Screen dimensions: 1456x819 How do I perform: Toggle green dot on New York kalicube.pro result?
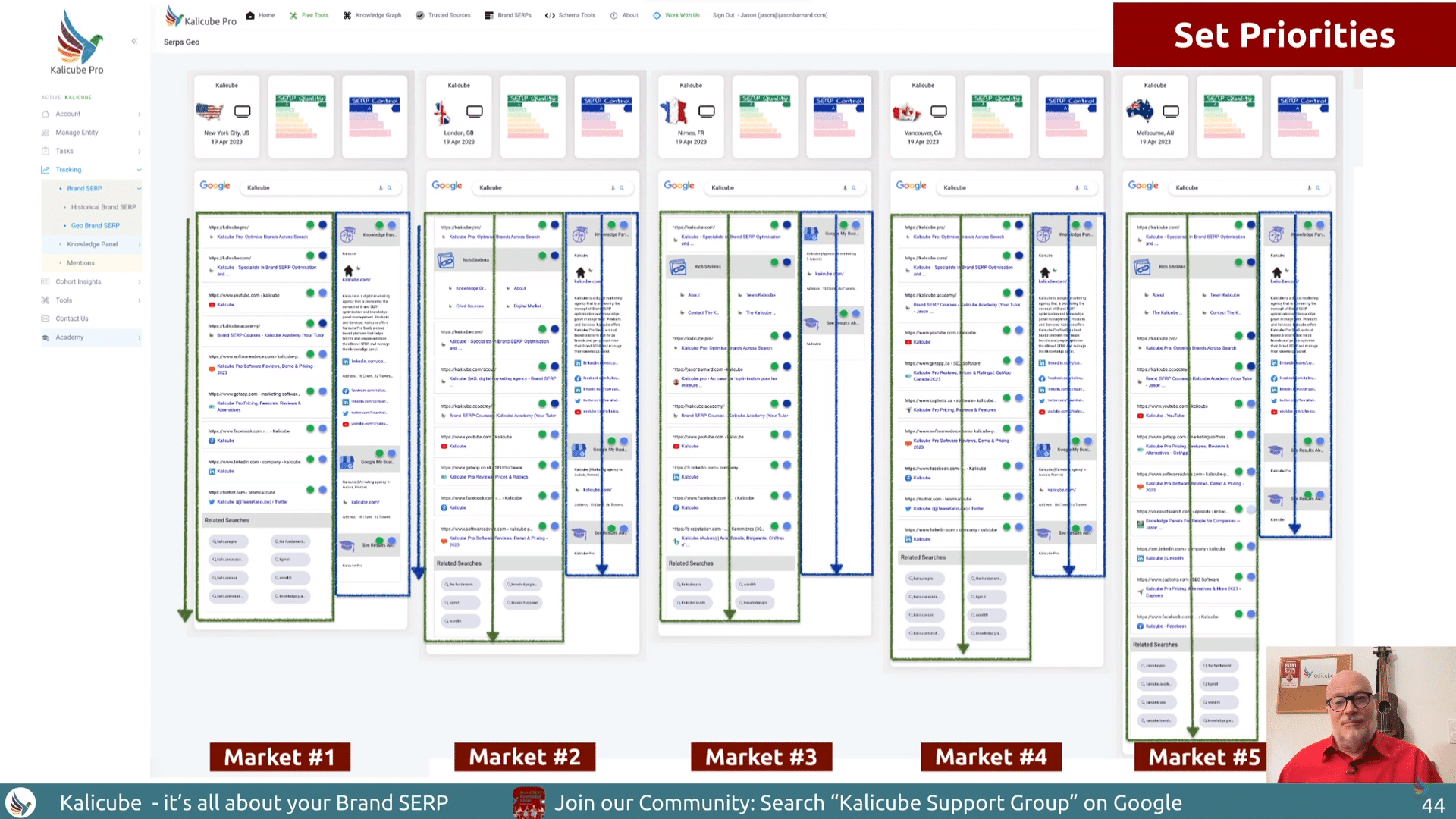310,225
